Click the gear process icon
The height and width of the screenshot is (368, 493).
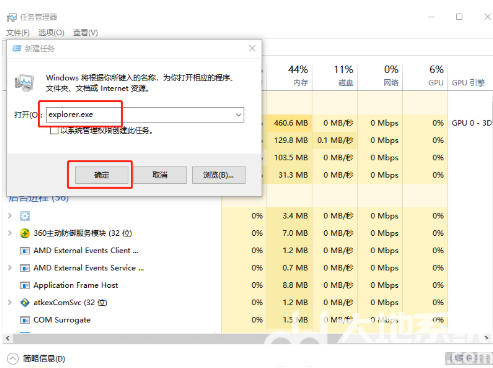click(25, 216)
